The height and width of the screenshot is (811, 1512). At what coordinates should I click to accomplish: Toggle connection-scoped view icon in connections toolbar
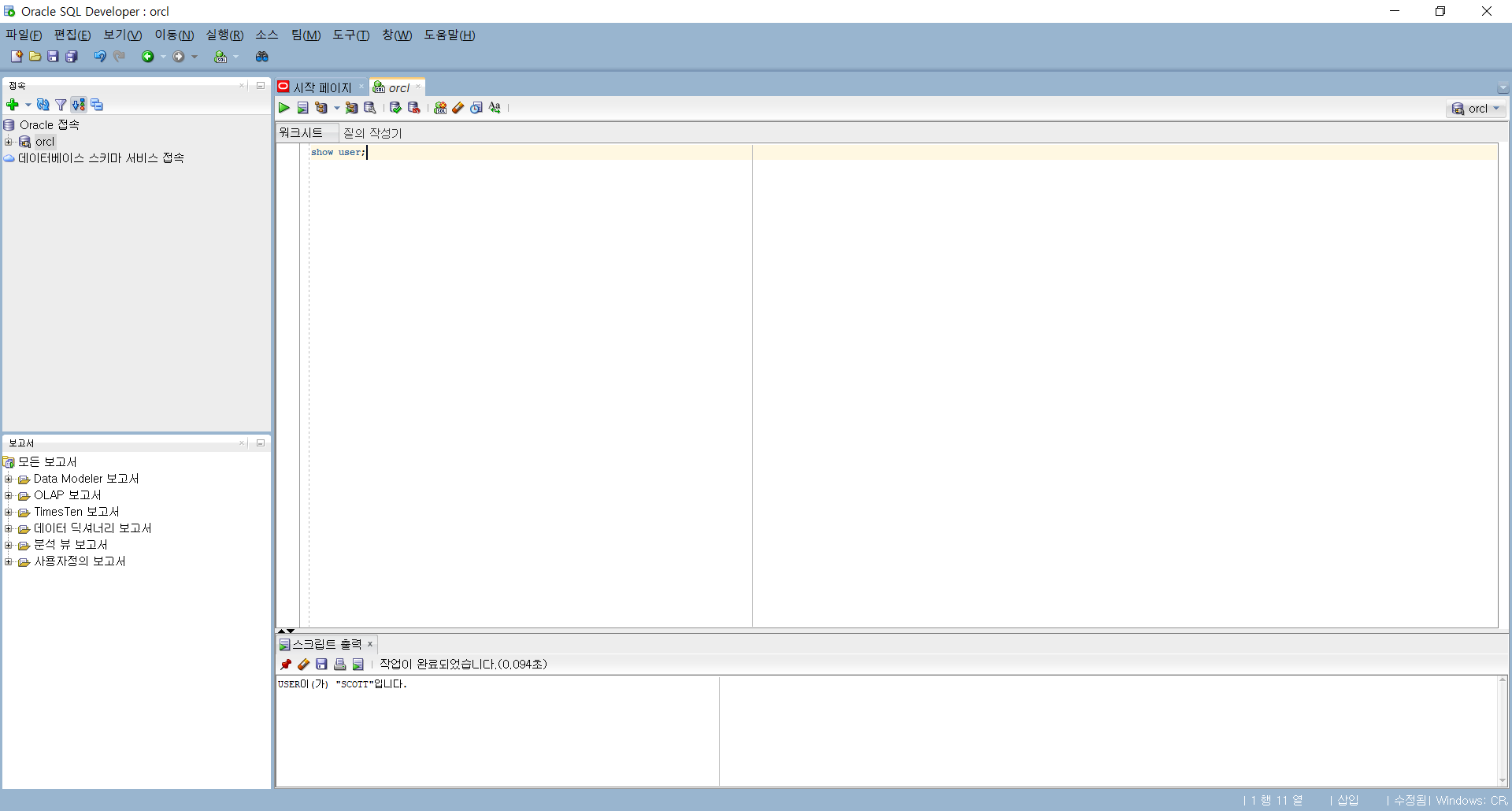(x=97, y=105)
